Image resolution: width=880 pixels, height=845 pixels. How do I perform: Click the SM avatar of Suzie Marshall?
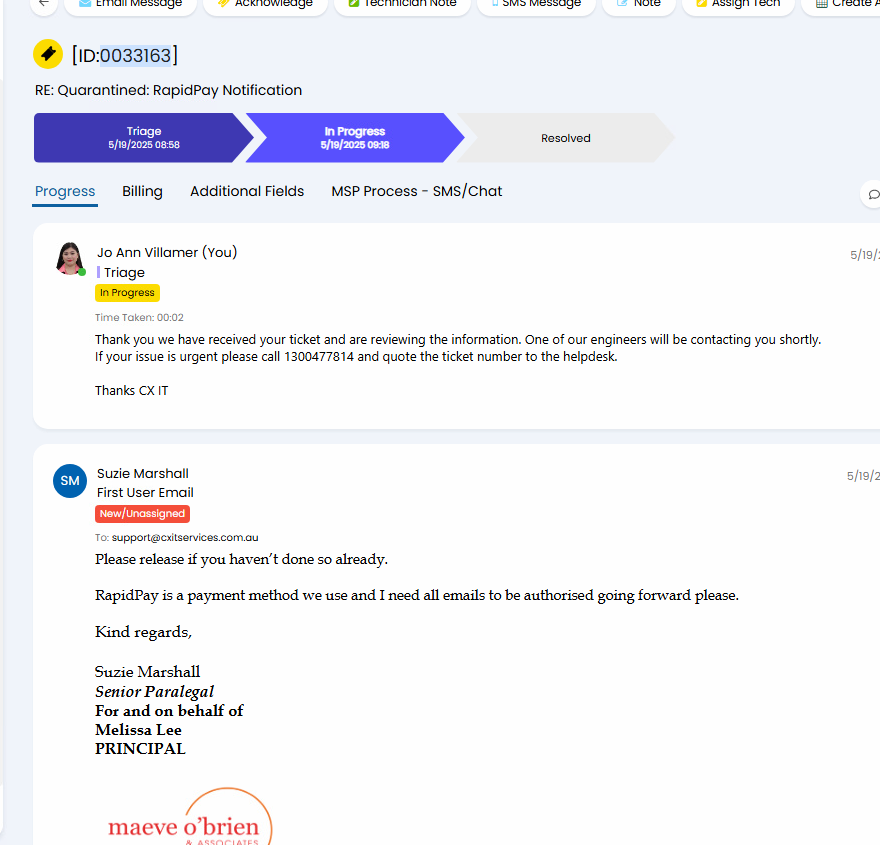[x=70, y=481]
